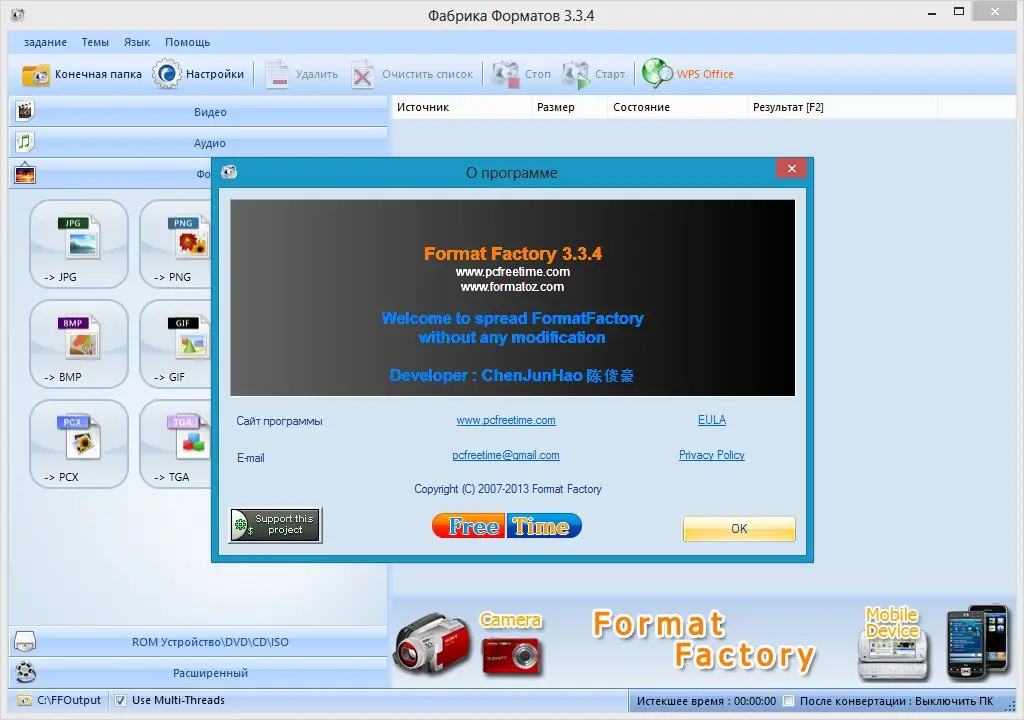The image size is (1024, 720).
Task: Open the Темы menu
Action: coord(95,42)
